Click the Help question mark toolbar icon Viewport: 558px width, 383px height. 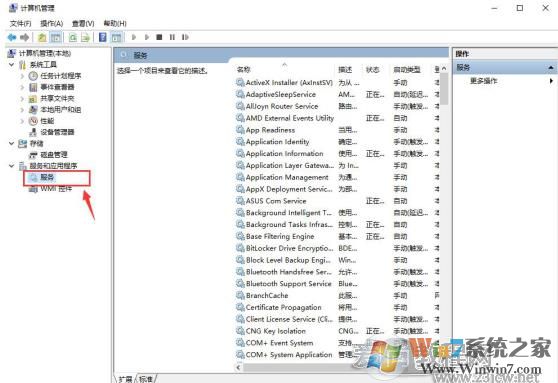(x=102, y=37)
